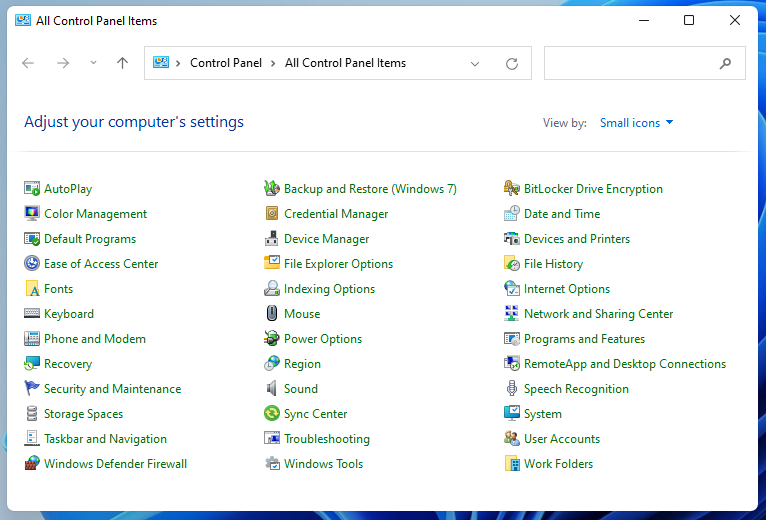Click the Device Manager icon
The image size is (766, 520).
[272, 238]
